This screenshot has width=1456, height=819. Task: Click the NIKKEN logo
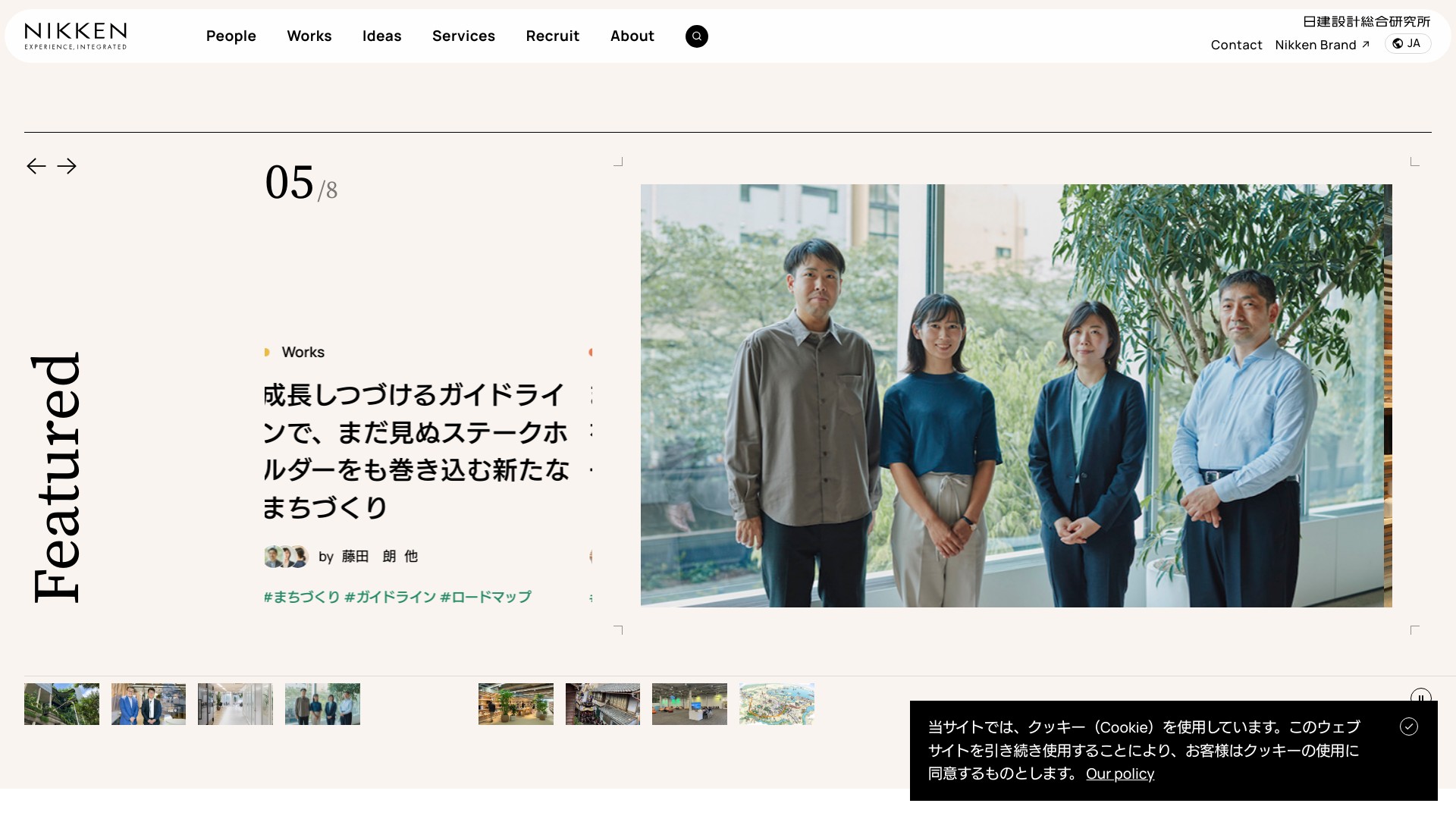point(76,36)
